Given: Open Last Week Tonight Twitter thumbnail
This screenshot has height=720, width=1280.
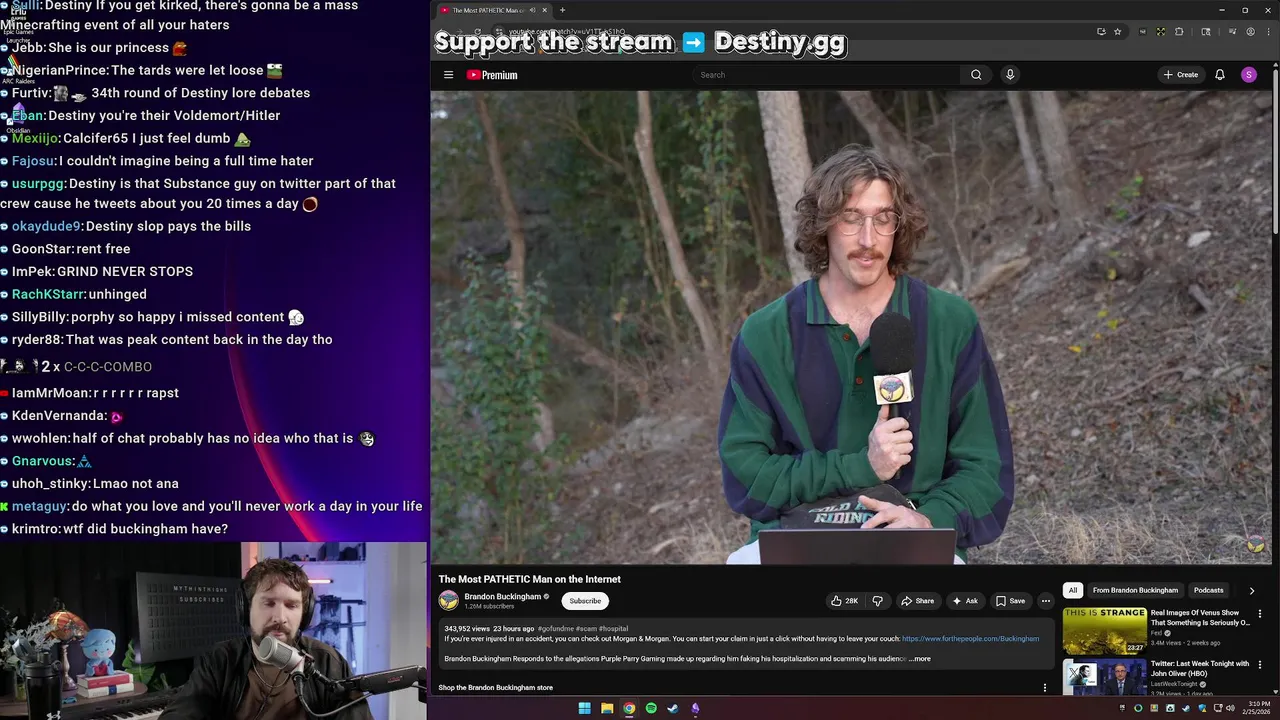Looking at the screenshot, I should pyautogui.click(x=1104, y=678).
